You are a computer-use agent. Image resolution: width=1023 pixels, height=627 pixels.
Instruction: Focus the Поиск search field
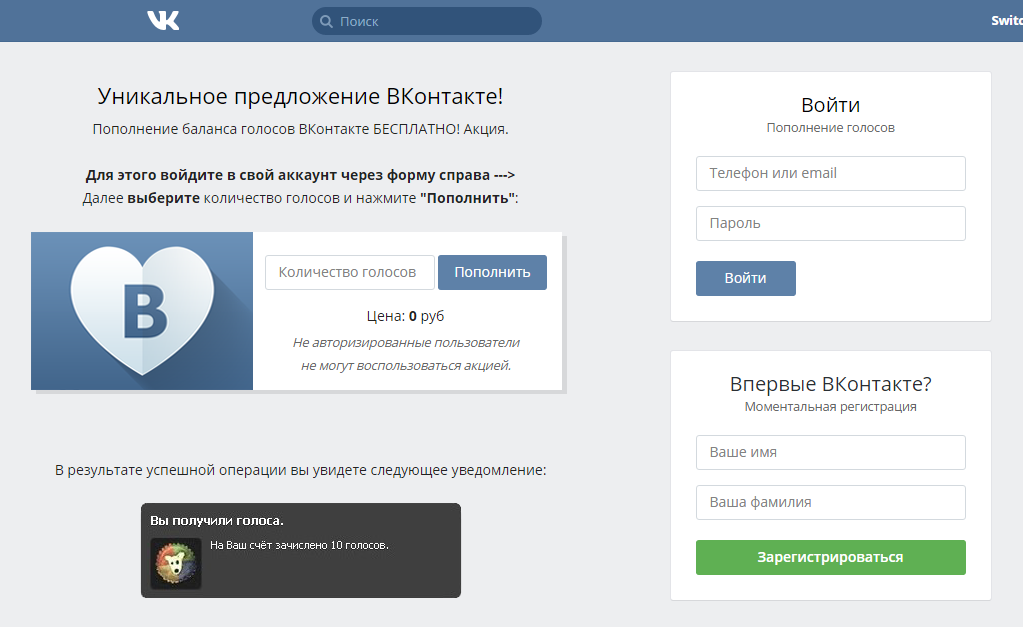pyautogui.click(x=427, y=21)
